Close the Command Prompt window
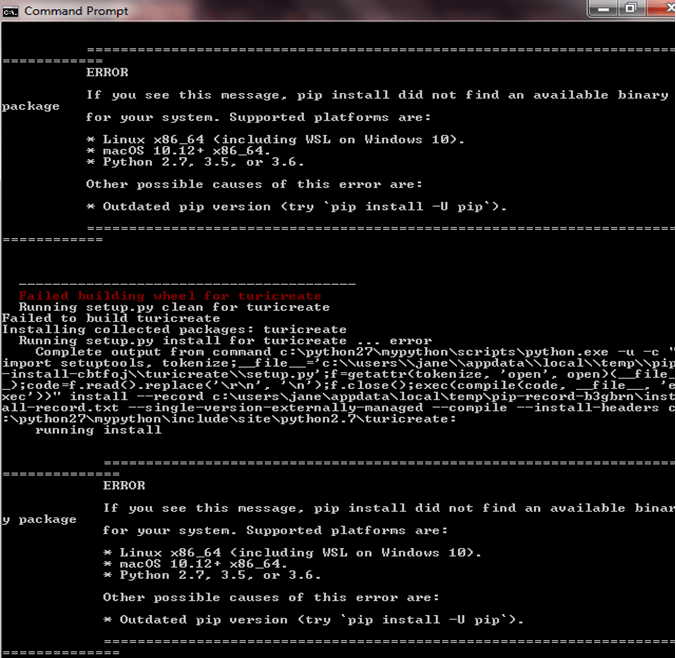The height and width of the screenshot is (658, 676). click(662, 9)
